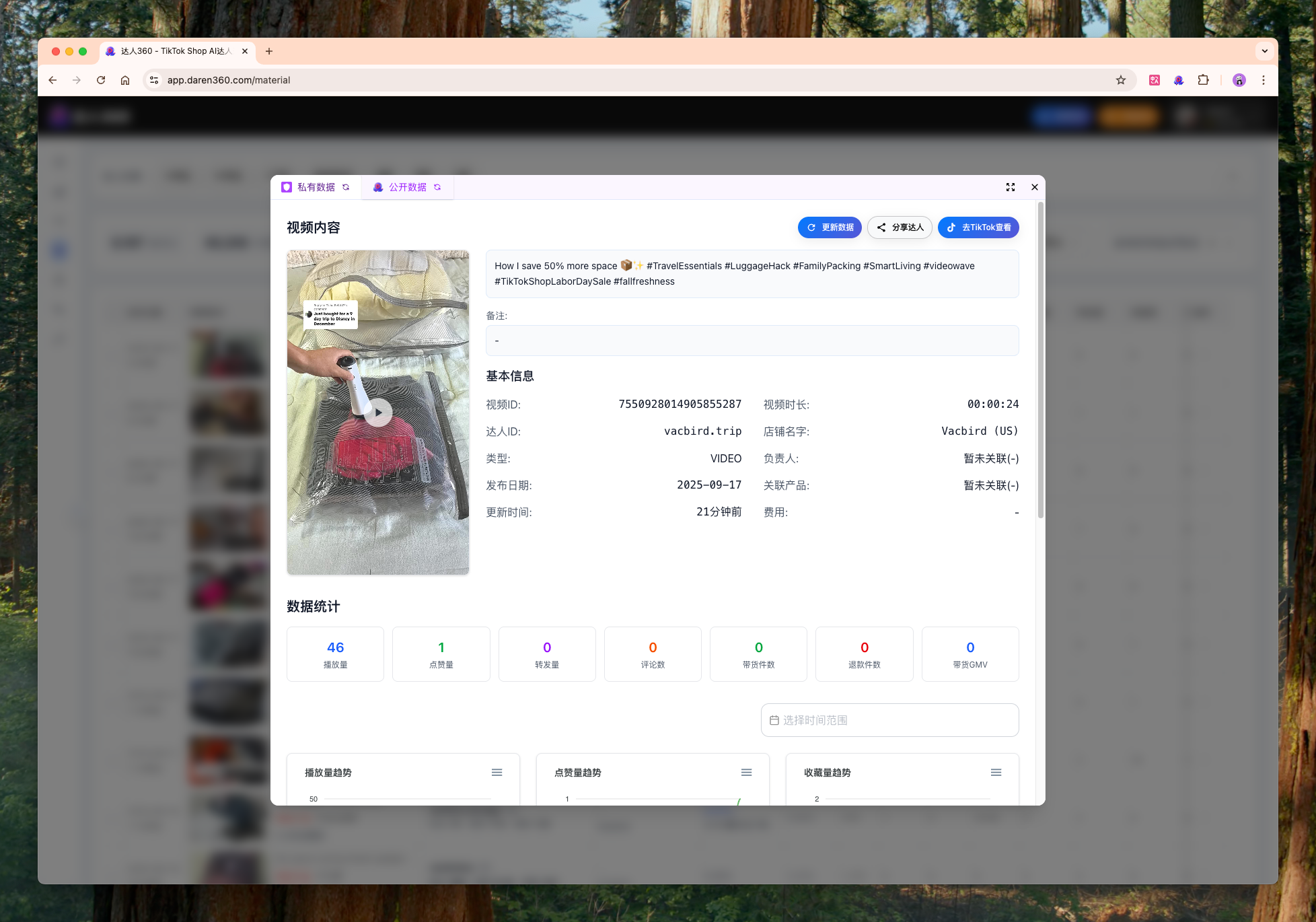Click refresh icon beside 公开数据 tab
Image resolution: width=1316 pixels, height=922 pixels.
(437, 187)
